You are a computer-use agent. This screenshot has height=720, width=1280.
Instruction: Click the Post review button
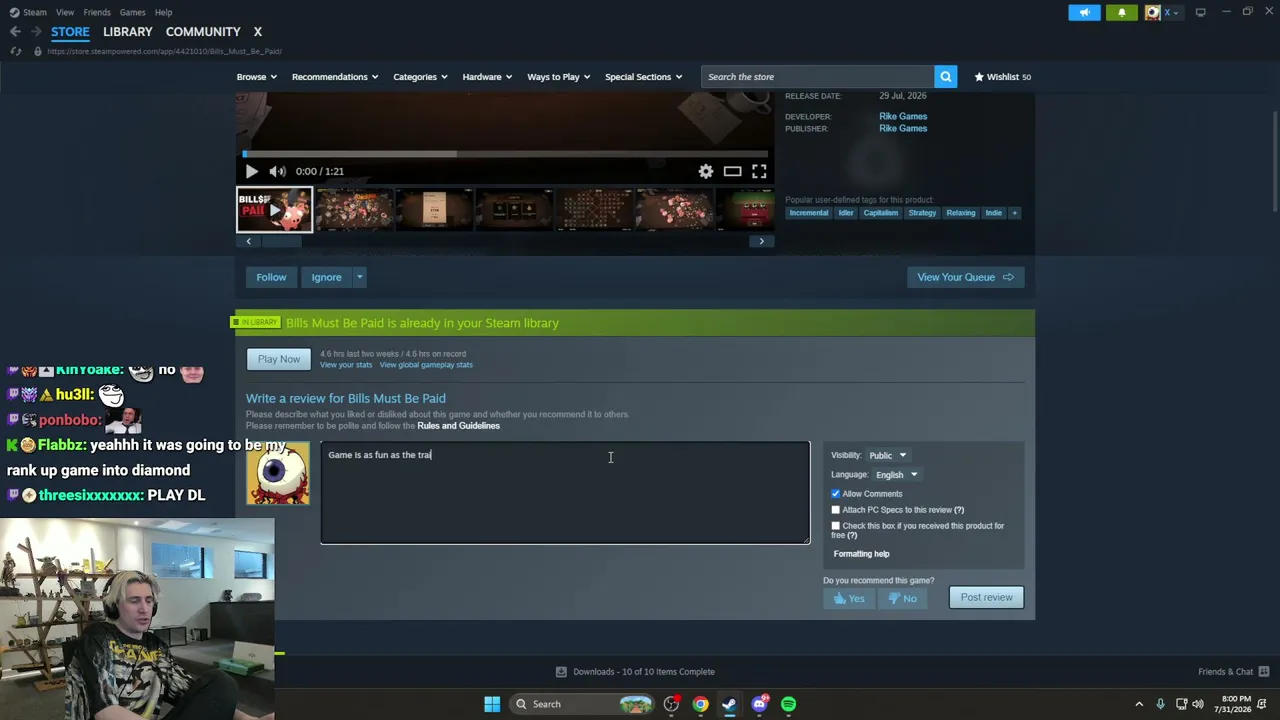(x=986, y=598)
